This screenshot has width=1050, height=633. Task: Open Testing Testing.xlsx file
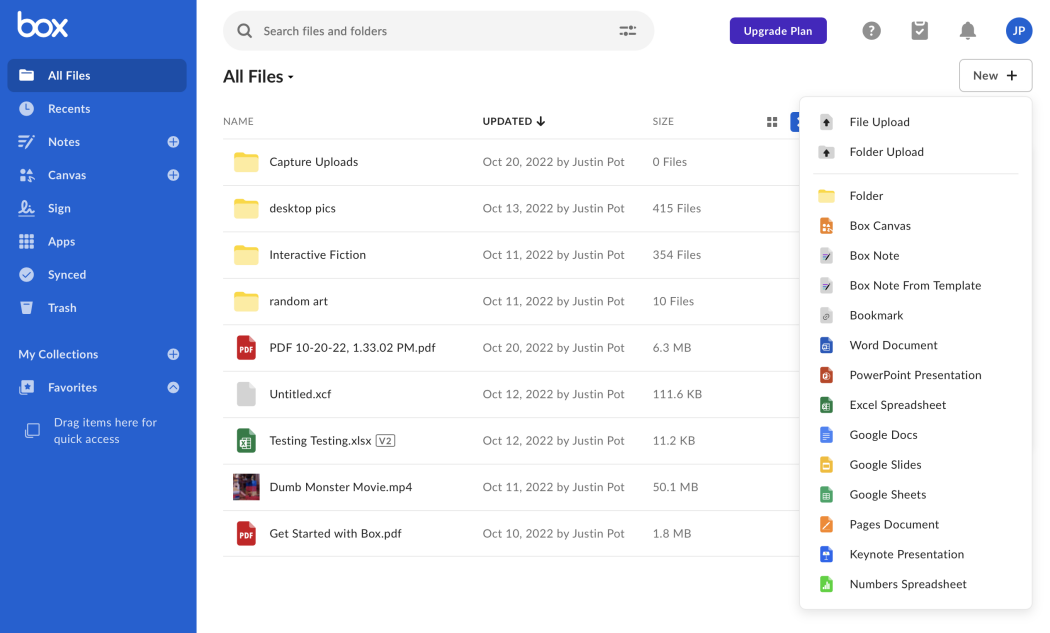pos(320,441)
